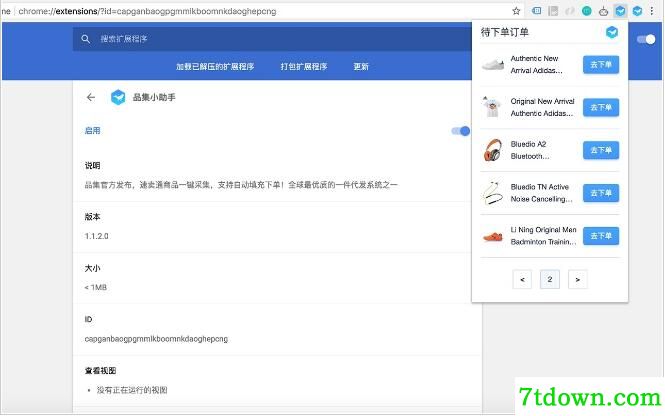
Task: Click the second blue cube extension icon
Action: (x=637, y=11)
